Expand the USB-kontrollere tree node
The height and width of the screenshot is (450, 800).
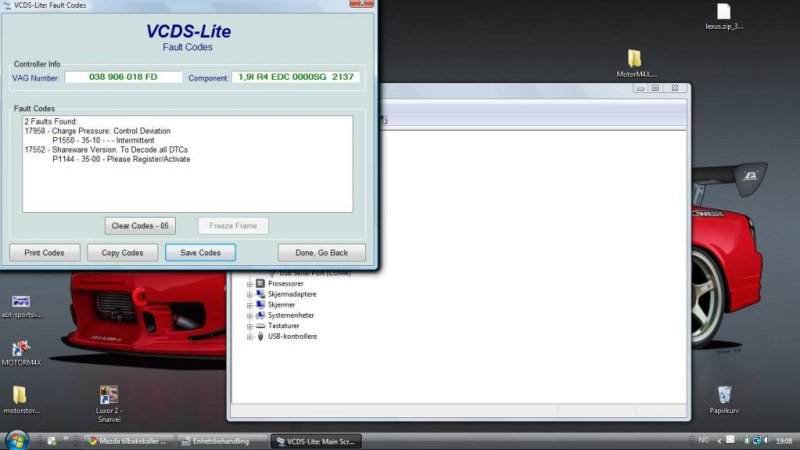(250, 337)
